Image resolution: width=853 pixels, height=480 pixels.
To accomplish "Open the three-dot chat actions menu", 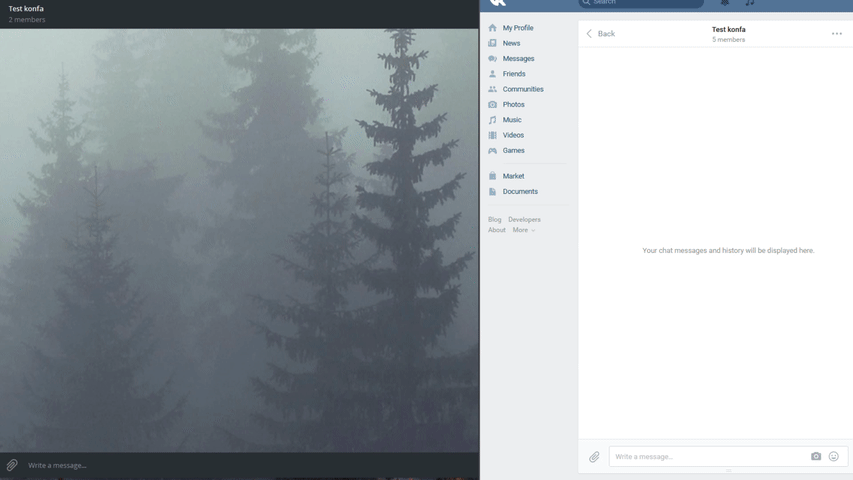I will (837, 34).
